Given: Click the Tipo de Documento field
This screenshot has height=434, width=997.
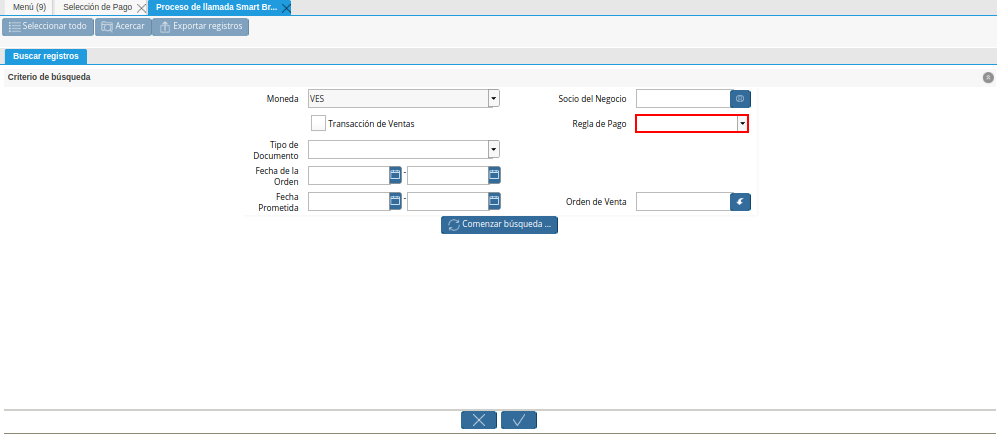Looking at the screenshot, I should [x=398, y=149].
